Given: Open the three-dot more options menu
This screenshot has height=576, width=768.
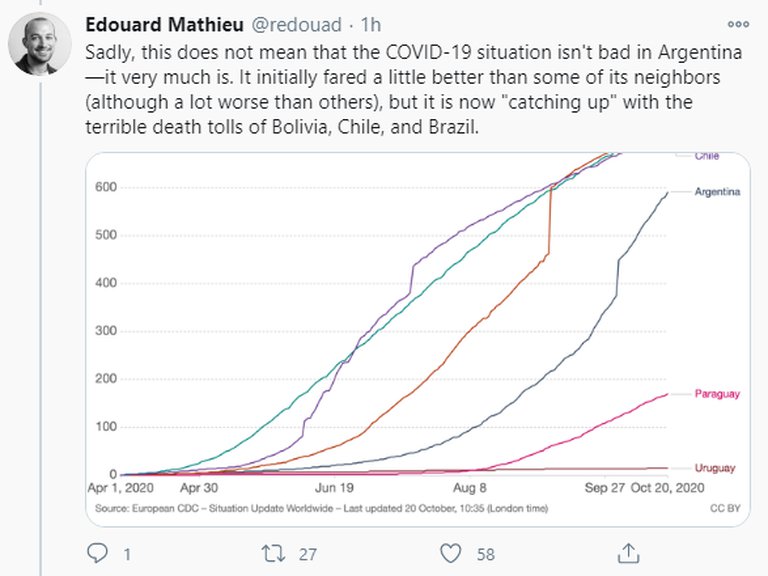Looking at the screenshot, I should point(738,24).
